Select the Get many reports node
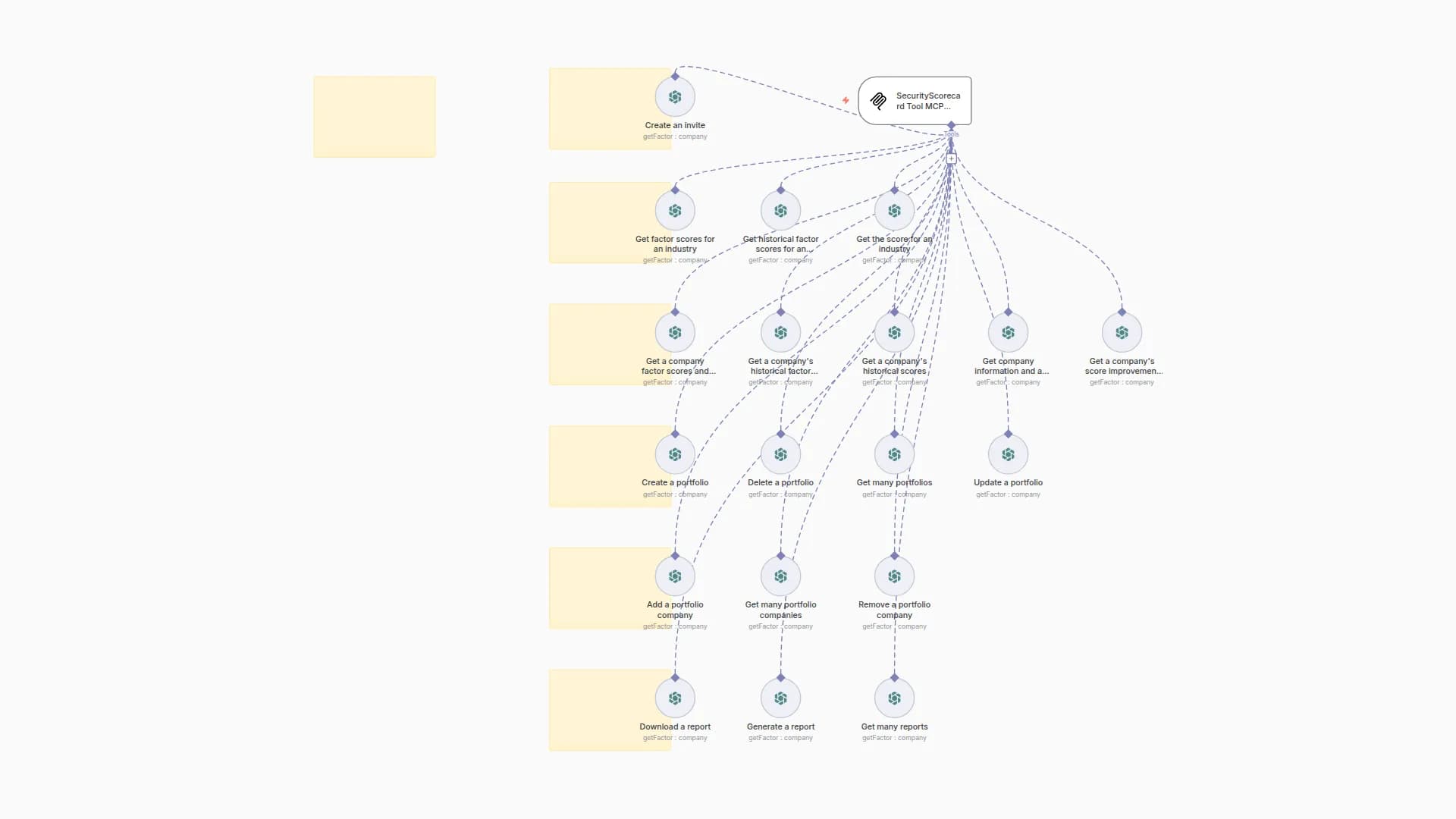The image size is (1456, 819). (x=893, y=698)
